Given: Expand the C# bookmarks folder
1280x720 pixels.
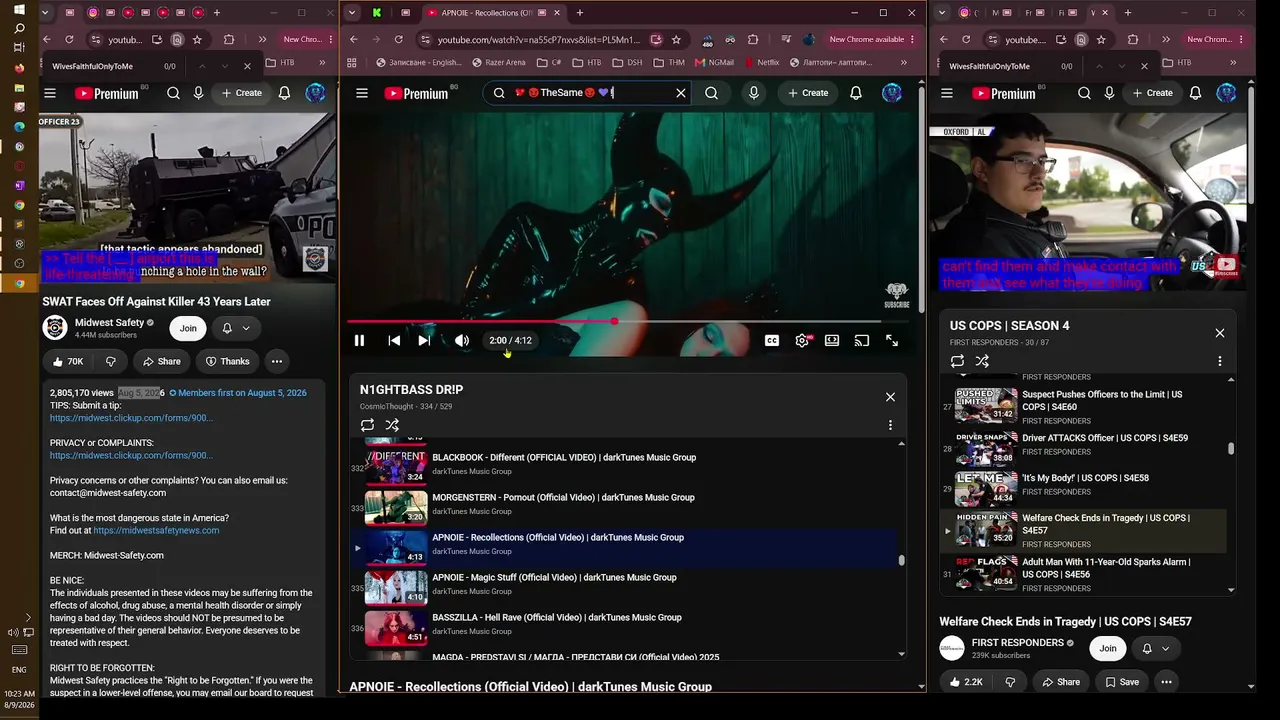Looking at the screenshot, I should pyautogui.click(x=550, y=62).
